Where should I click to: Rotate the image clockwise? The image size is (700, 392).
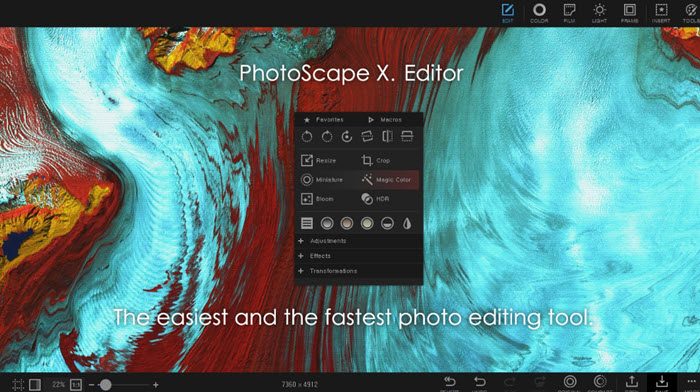tap(327, 137)
